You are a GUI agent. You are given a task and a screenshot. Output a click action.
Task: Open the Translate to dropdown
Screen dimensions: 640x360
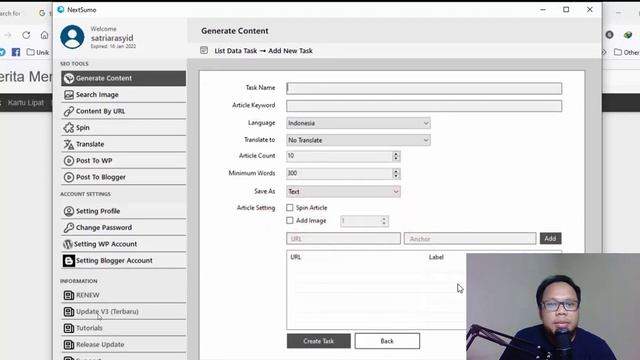358,140
